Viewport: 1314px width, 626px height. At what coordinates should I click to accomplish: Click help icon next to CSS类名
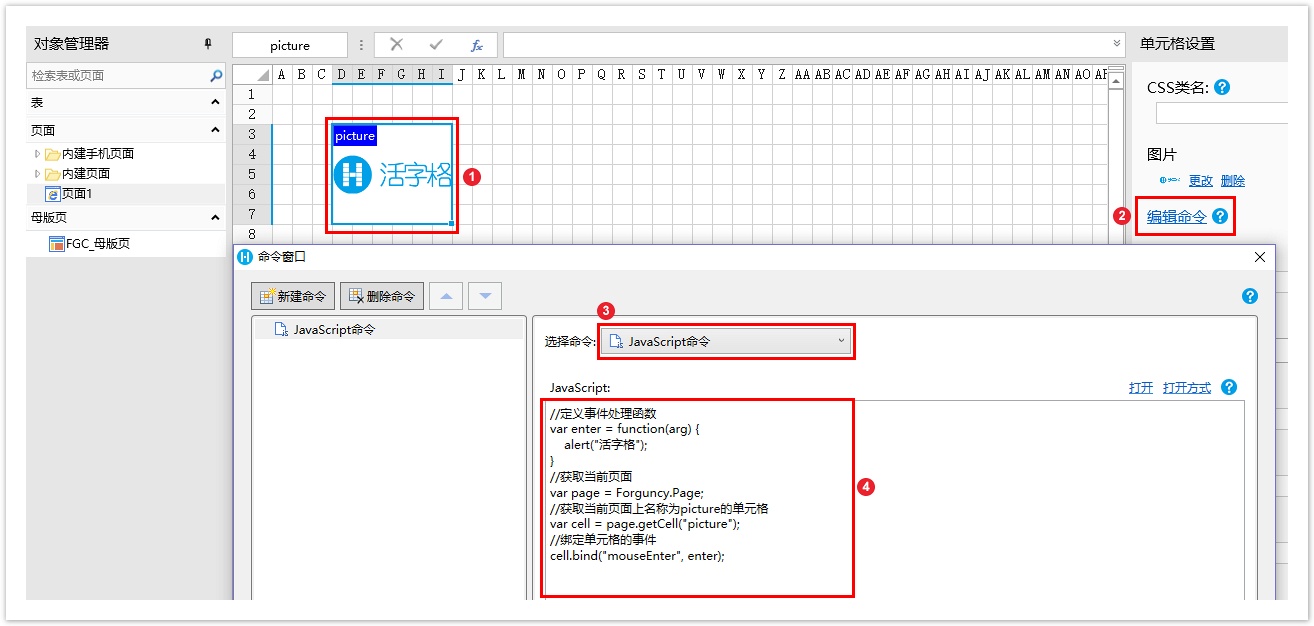click(x=1221, y=88)
